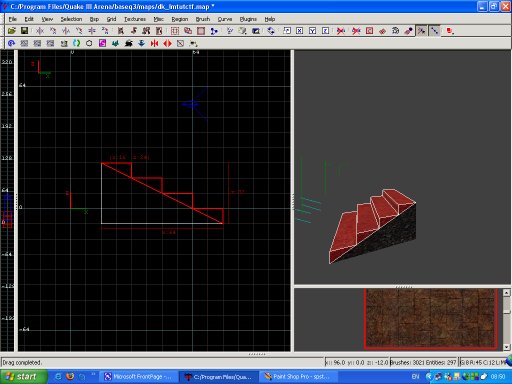Click the blue spiral icon in second toolbar
512x384 pixels.
click(11, 43)
